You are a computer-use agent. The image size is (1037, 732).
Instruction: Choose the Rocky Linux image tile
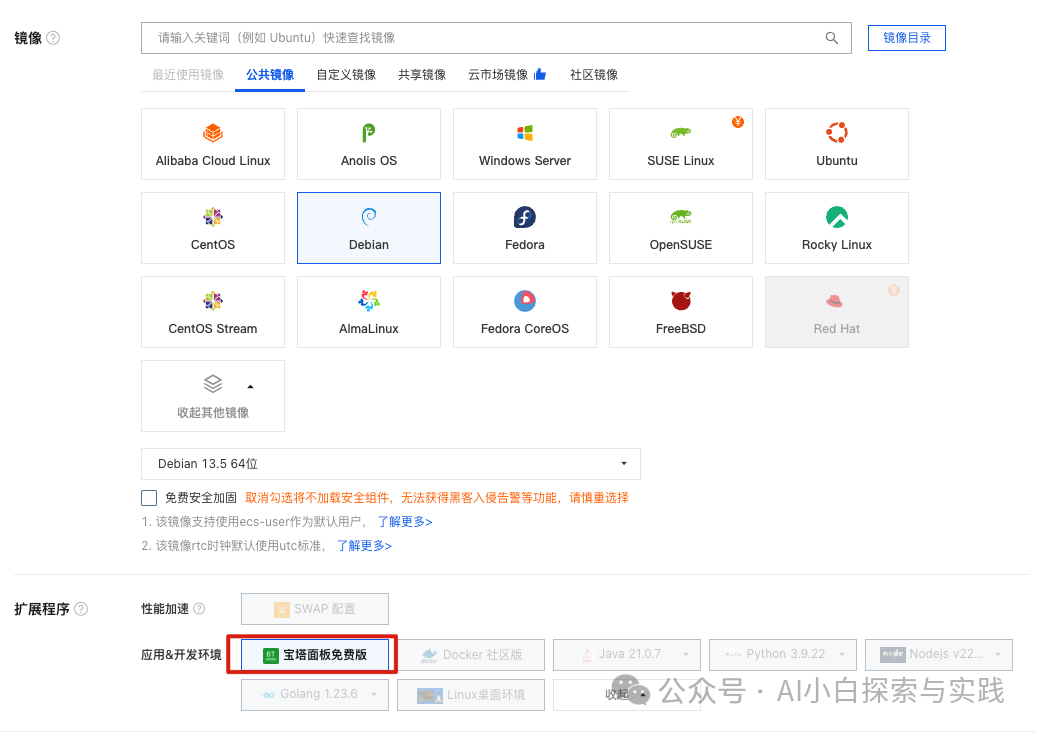coord(837,228)
